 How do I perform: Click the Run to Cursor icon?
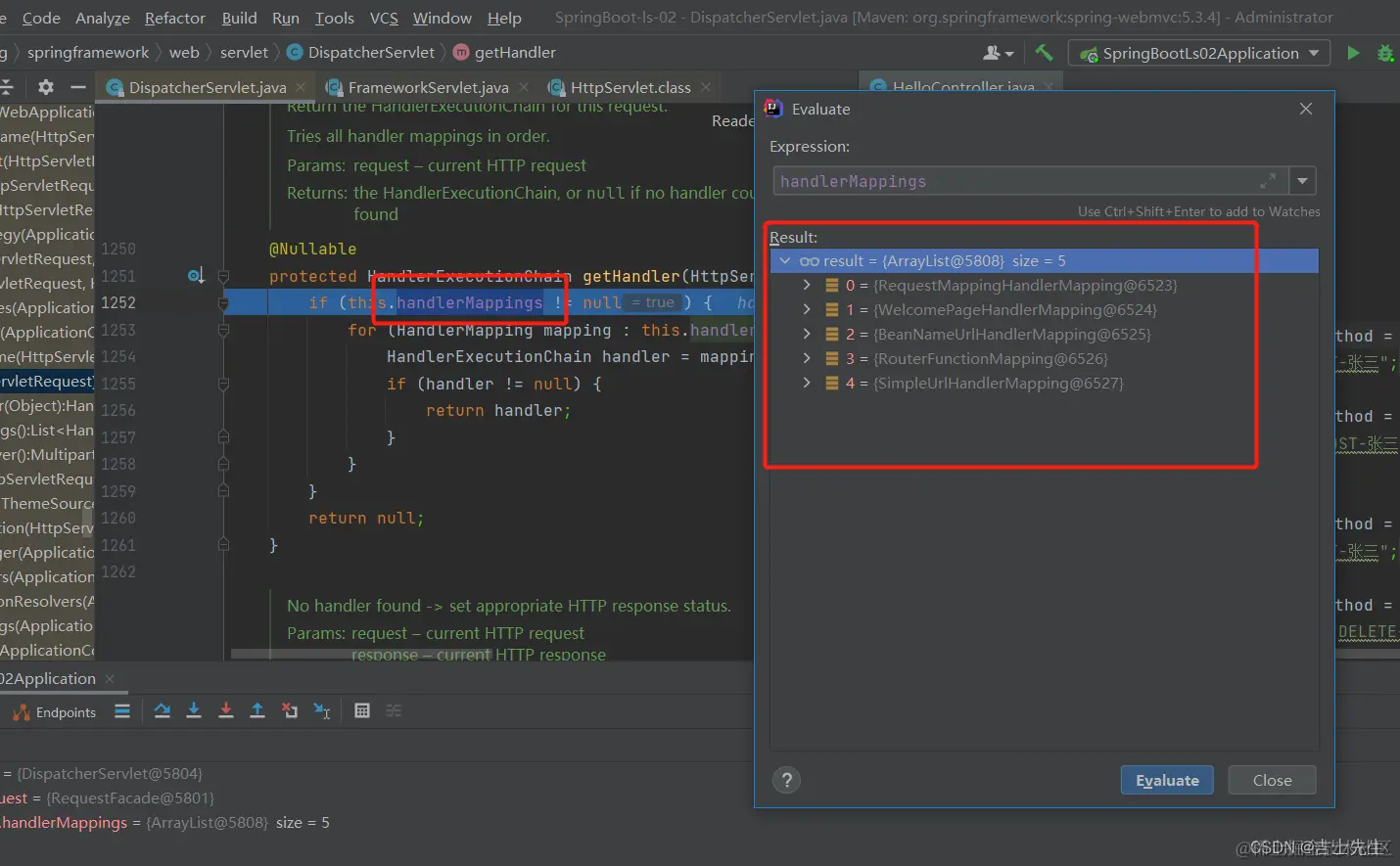coord(322,711)
